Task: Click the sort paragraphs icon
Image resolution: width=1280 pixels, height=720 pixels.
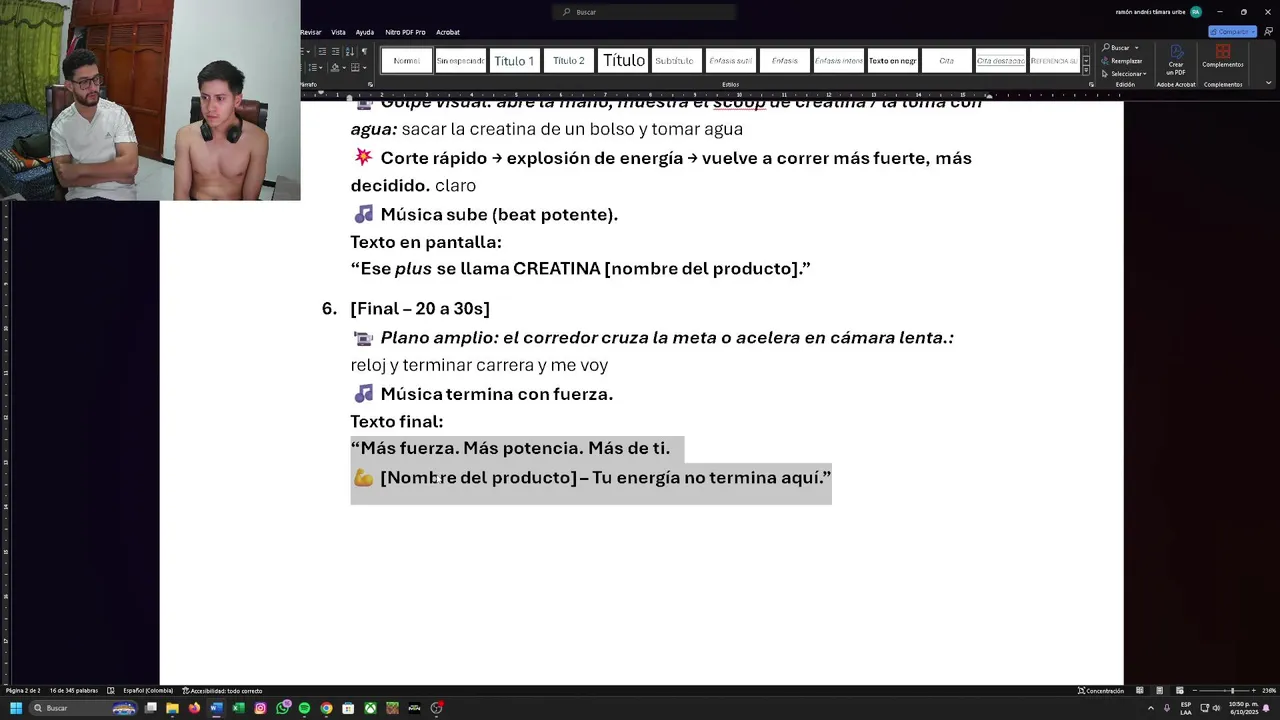Action: 350,51
